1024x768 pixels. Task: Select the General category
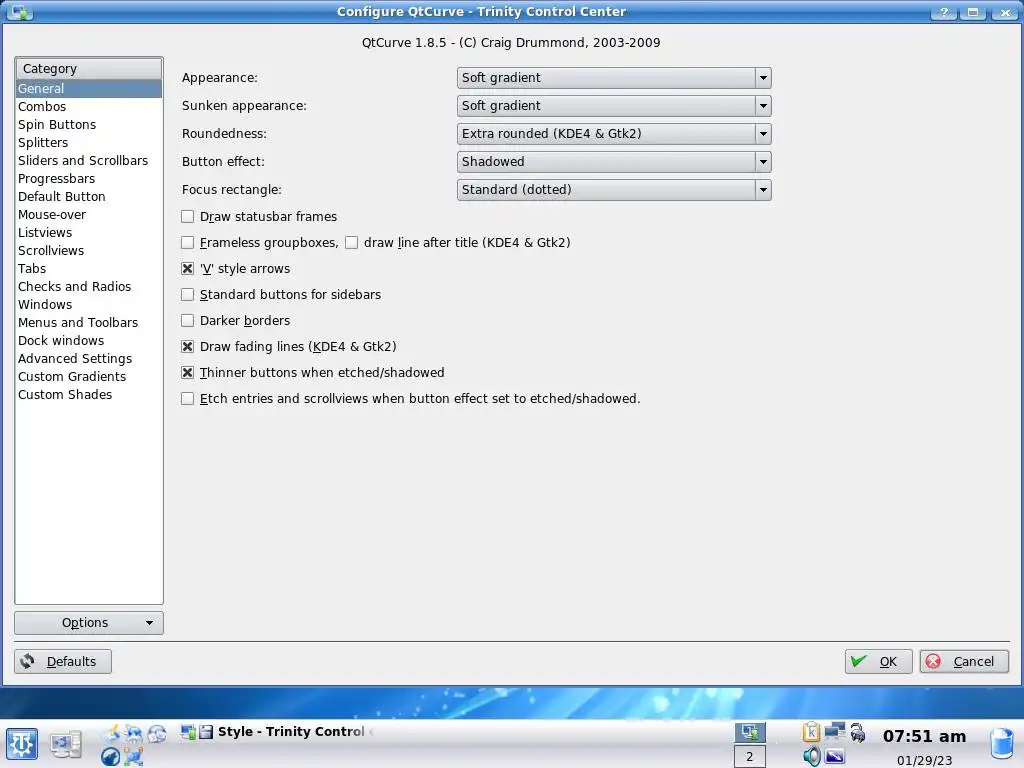pyautogui.click(x=89, y=88)
